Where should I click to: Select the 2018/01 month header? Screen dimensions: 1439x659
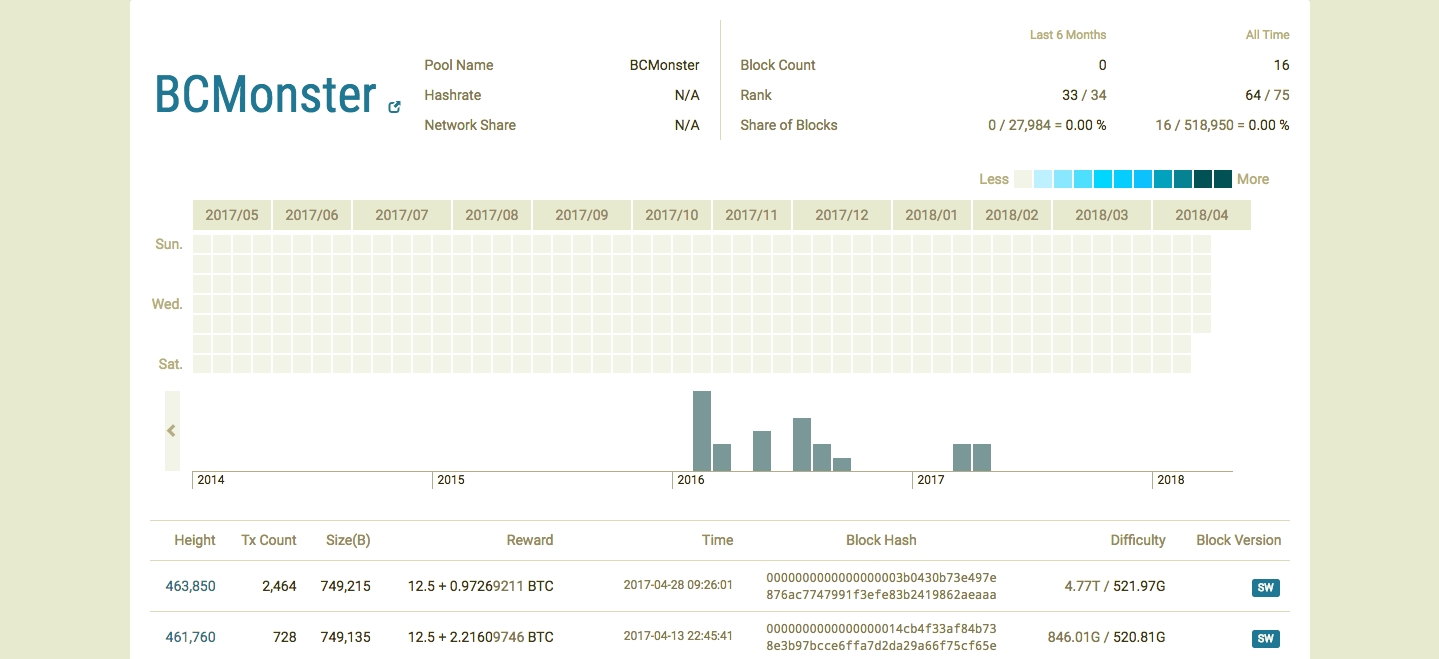pyautogui.click(x=932, y=215)
